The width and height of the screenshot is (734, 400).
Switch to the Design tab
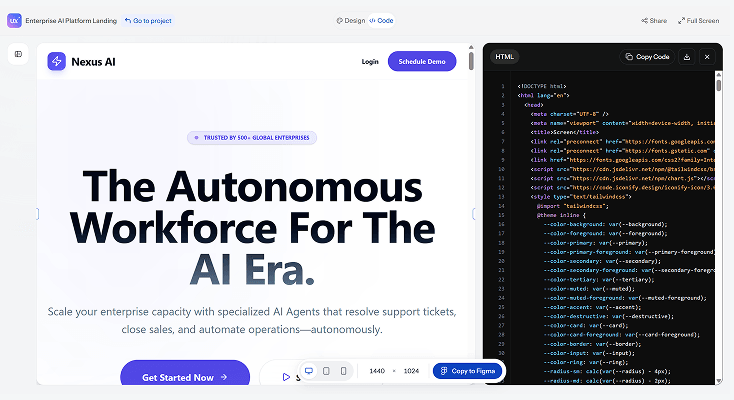pos(351,21)
